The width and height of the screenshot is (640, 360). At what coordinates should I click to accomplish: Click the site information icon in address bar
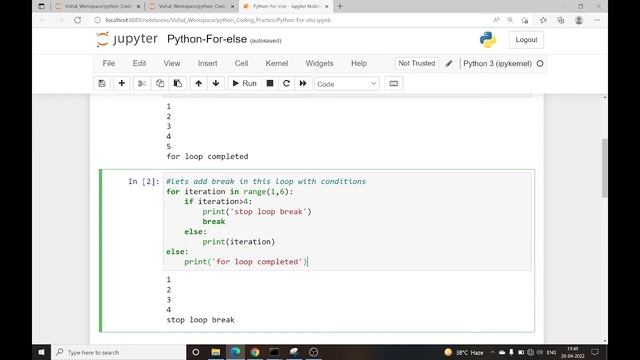tap(97, 20)
